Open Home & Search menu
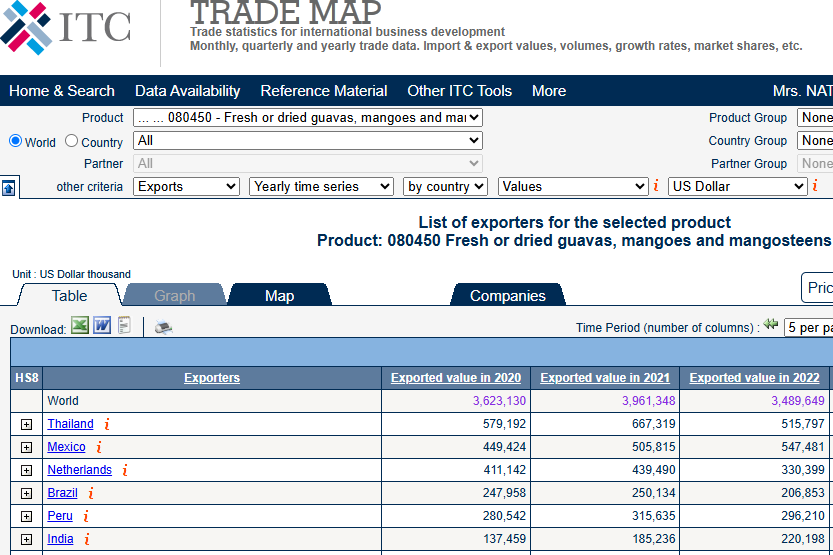Image resolution: width=833 pixels, height=555 pixels. tap(62, 91)
